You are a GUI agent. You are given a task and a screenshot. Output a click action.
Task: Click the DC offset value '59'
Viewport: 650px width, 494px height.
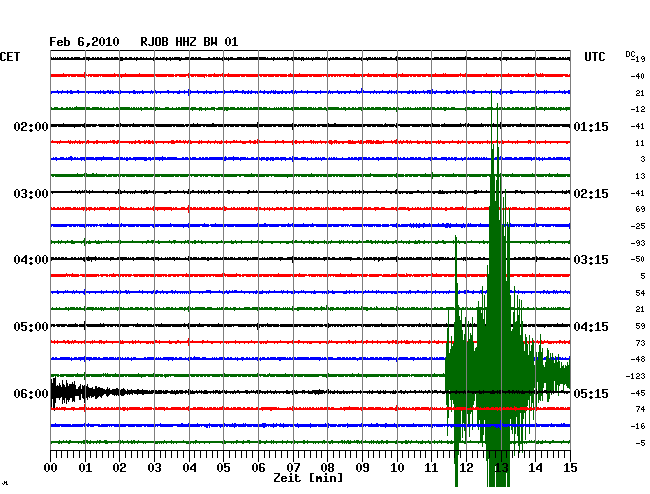tap(640, 327)
